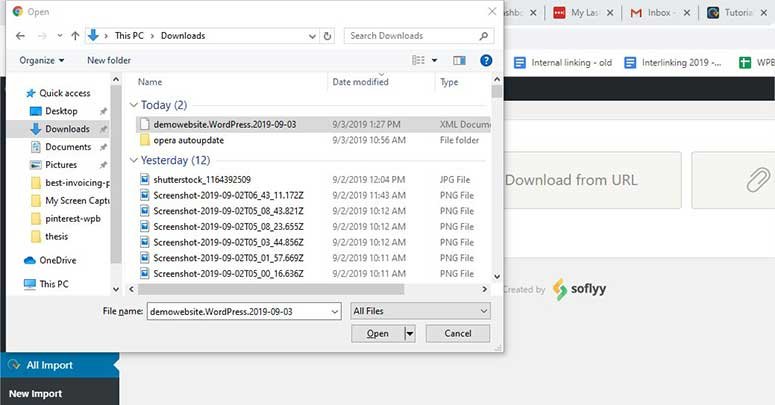Image resolution: width=775 pixels, height=405 pixels.
Task: Open the best-invoicing folder shortcut
Action: tap(77, 182)
